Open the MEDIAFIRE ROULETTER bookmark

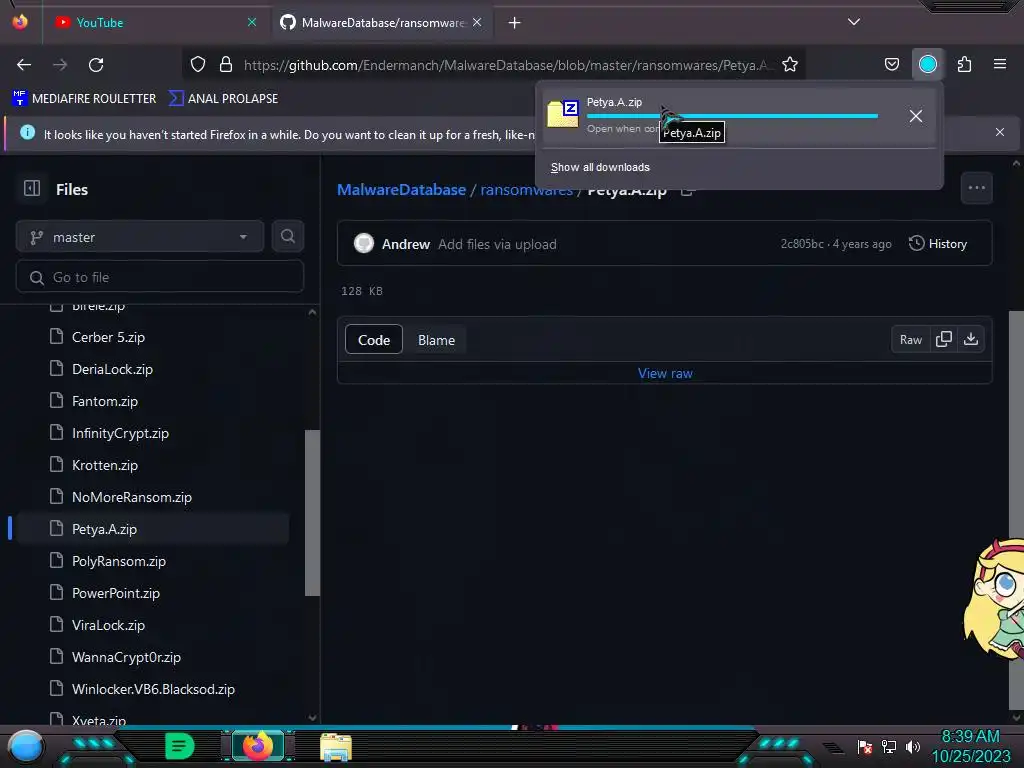pyautogui.click(x=84, y=99)
